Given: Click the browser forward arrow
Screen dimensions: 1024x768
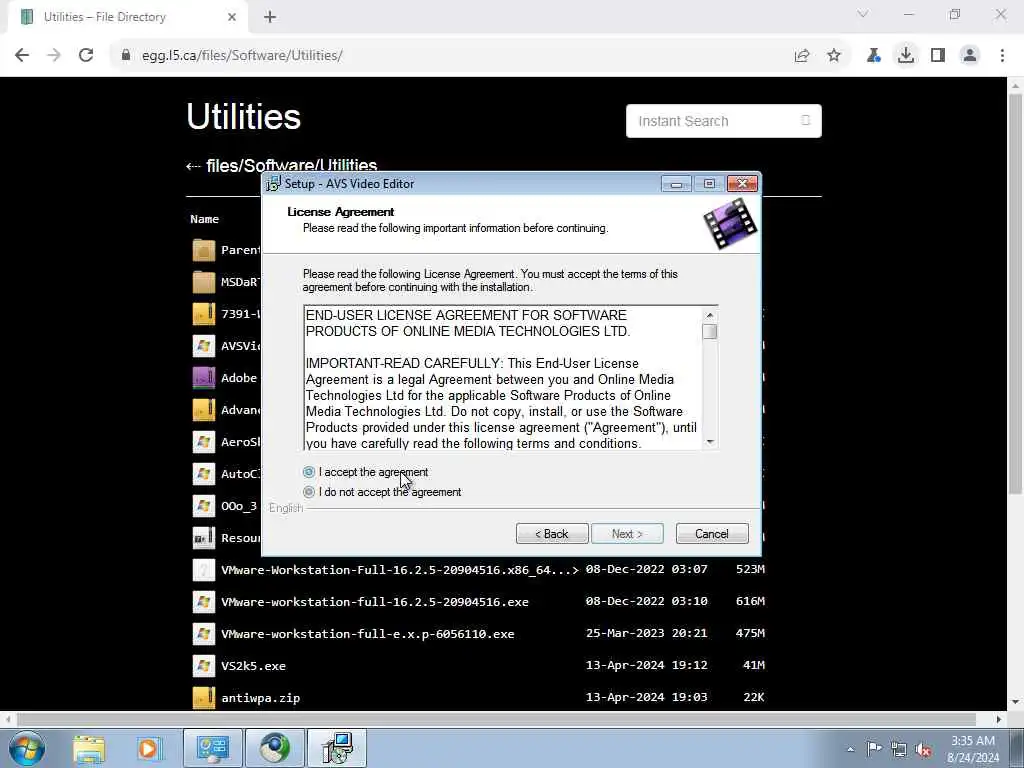Looking at the screenshot, I should pos(54,56).
